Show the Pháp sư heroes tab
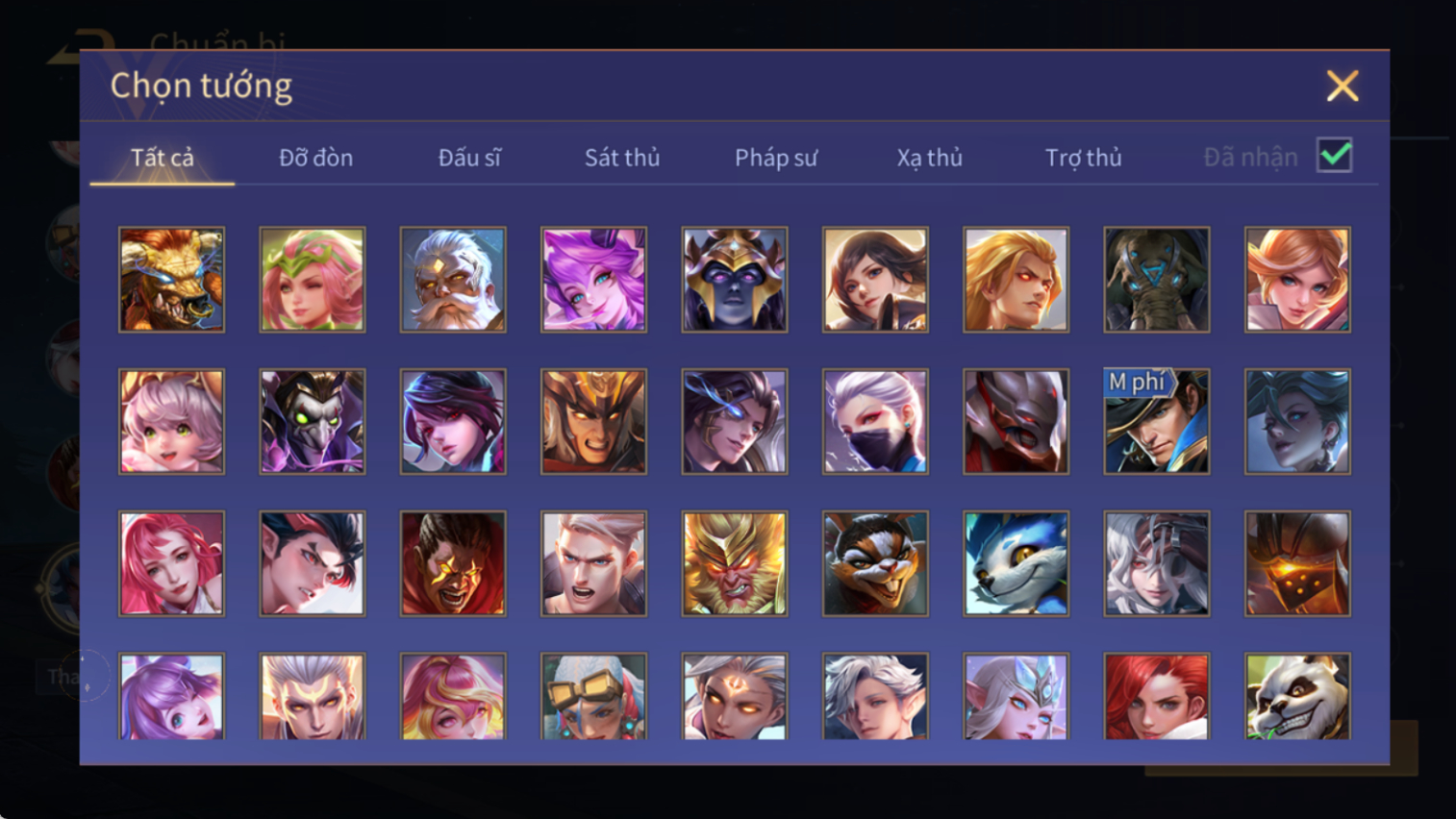 (776, 158)
